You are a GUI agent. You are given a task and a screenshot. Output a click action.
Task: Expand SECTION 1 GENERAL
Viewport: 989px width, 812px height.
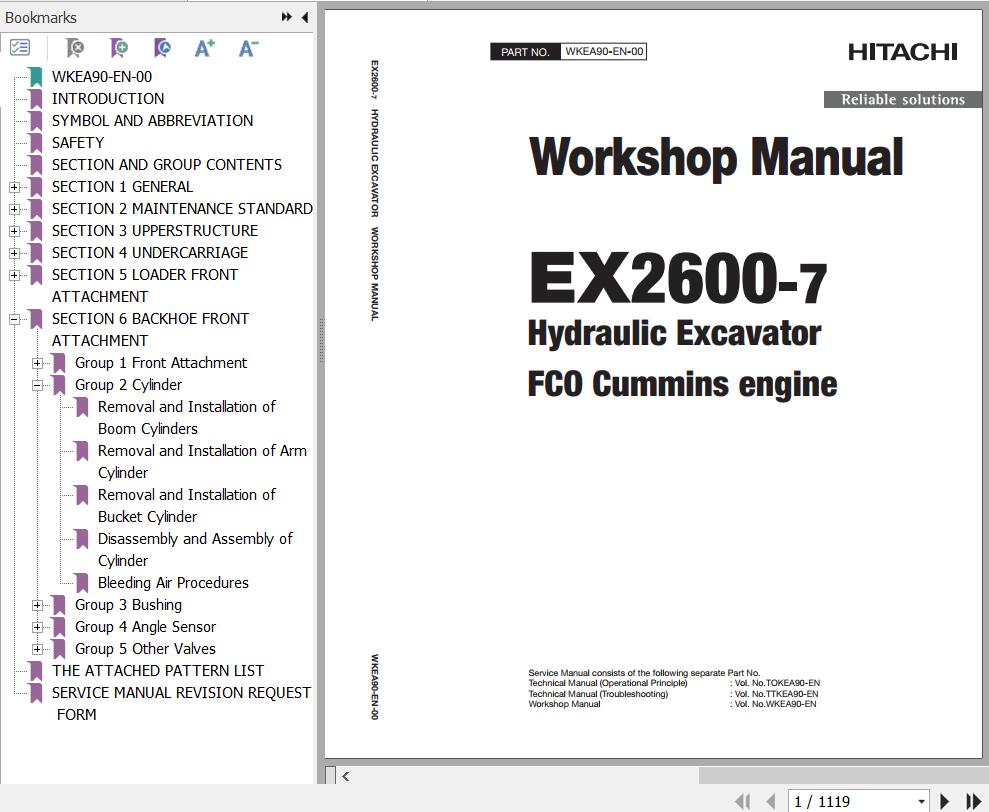(15, 187)
